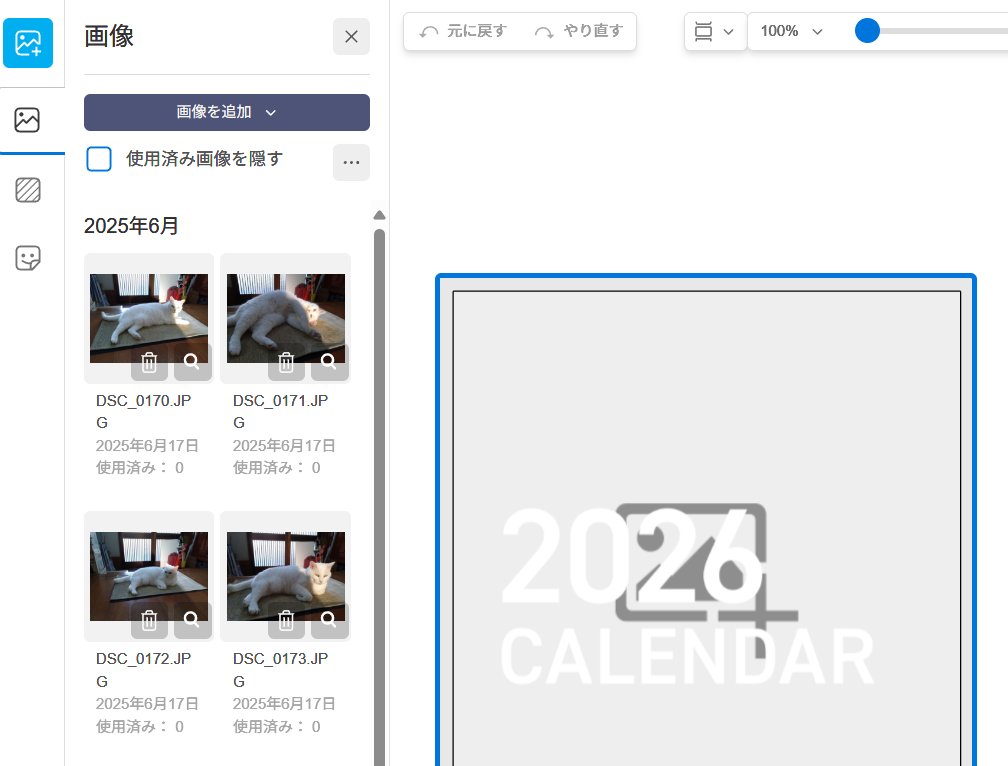
Task: Enable 使用済み画像を隠す checkbox
Action: 99,159
